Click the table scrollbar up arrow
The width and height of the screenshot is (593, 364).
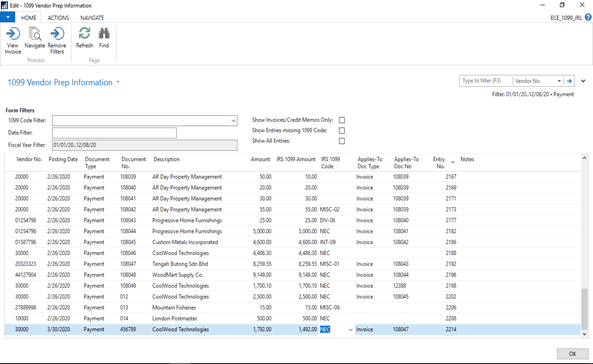click(x=584, y=158)
